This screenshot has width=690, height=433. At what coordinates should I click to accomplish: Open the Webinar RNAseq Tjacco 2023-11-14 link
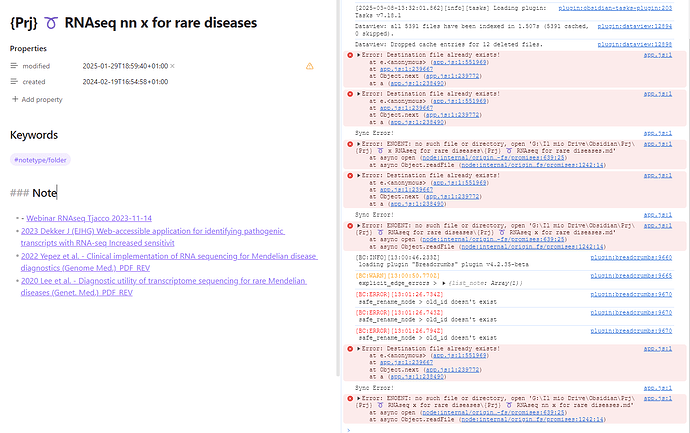pos(89,218)
